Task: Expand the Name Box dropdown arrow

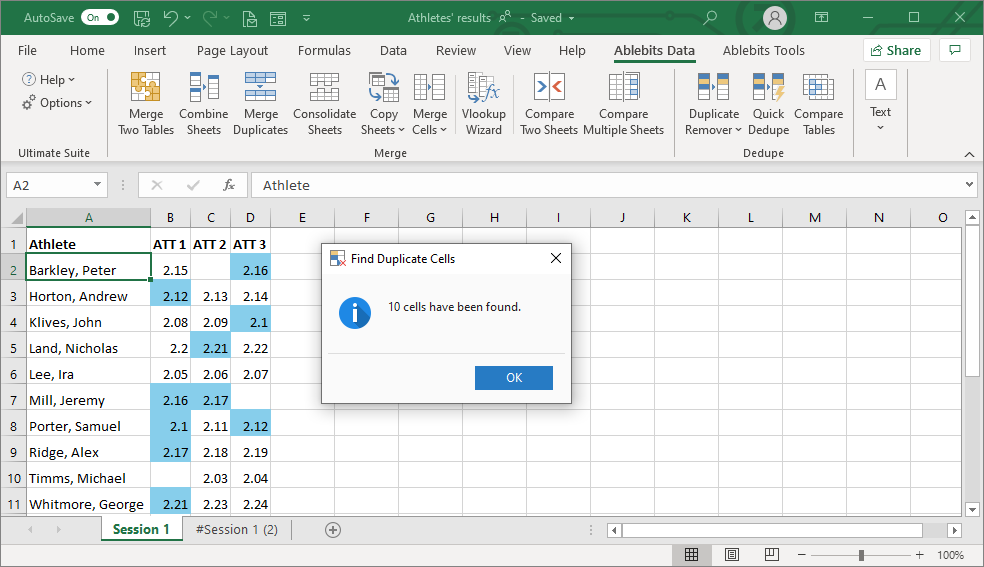Action: tap(97, 185)
